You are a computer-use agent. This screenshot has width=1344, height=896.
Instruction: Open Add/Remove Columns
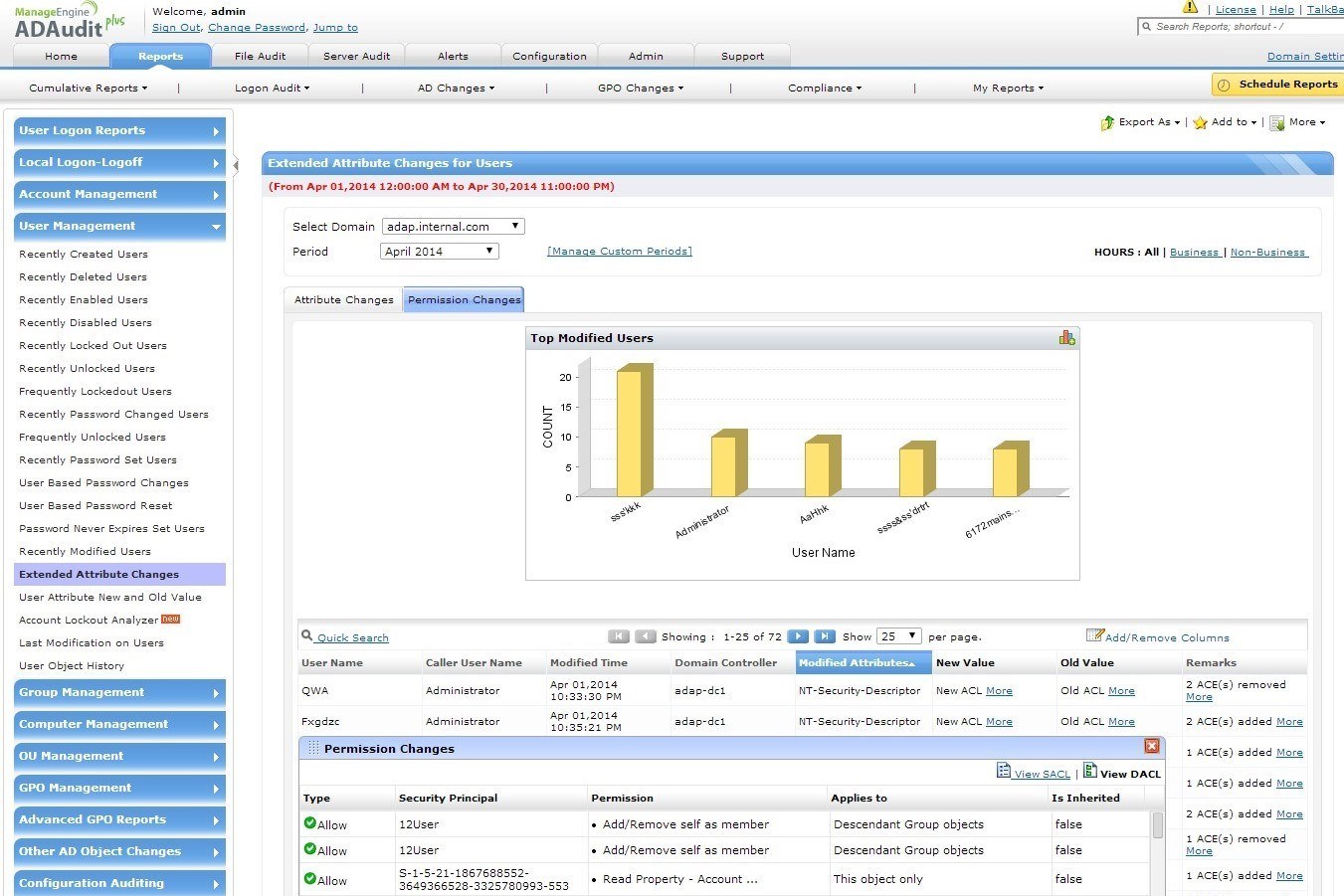pyautogui.click(x=1158, y=637)
